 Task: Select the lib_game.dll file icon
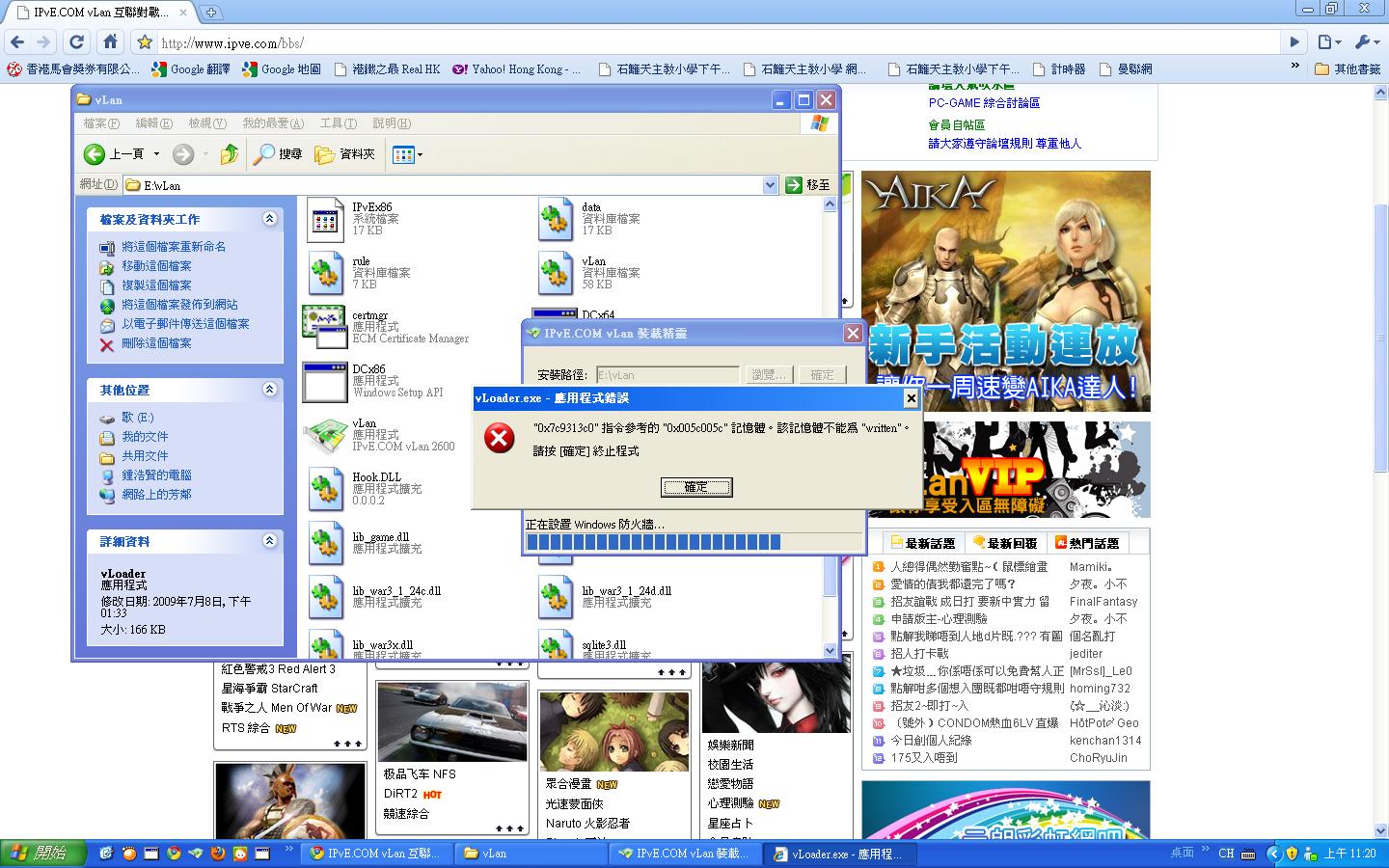pyautogui.click(x=325, y=542)
